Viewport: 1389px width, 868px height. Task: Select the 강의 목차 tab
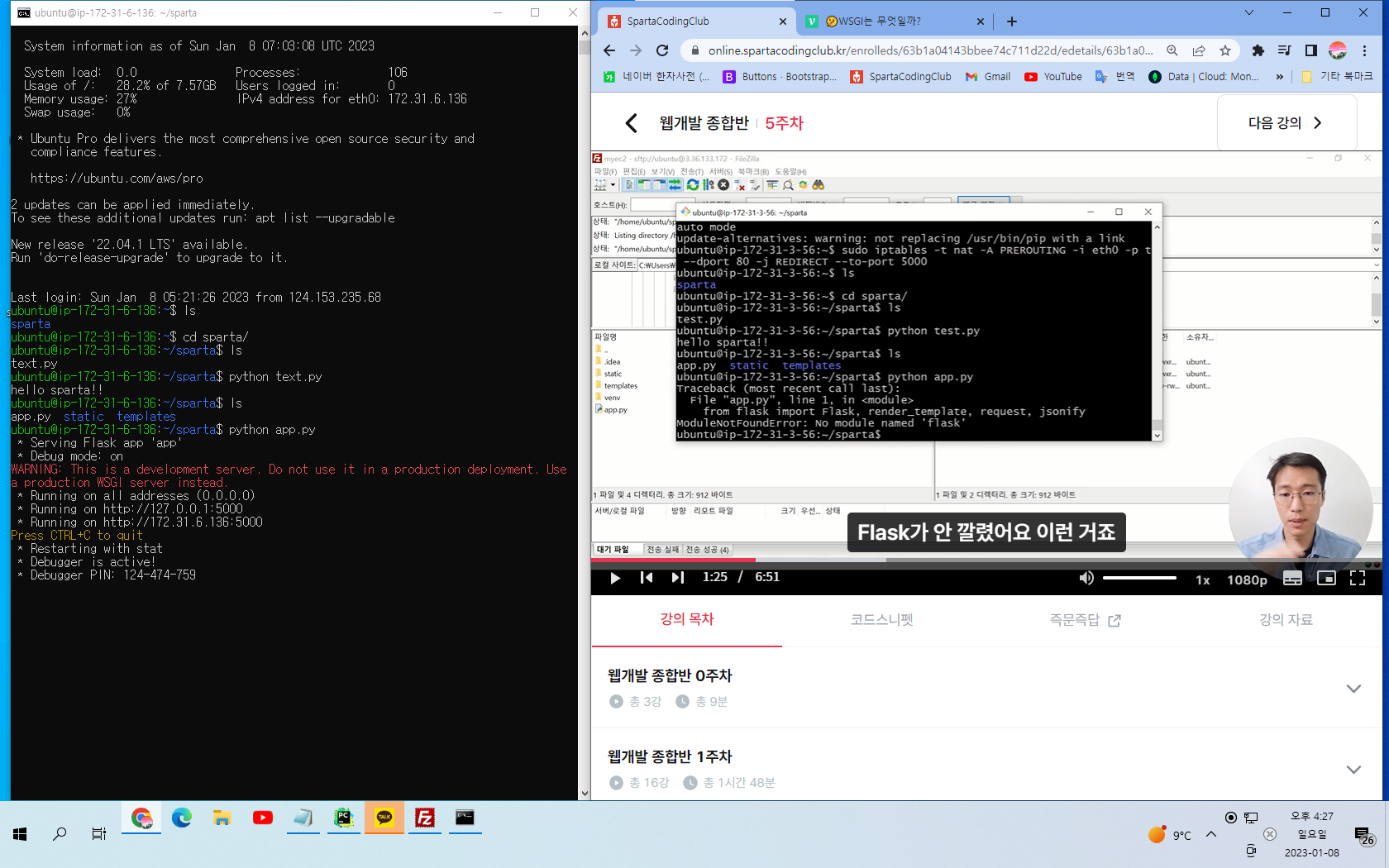[686, 619]
